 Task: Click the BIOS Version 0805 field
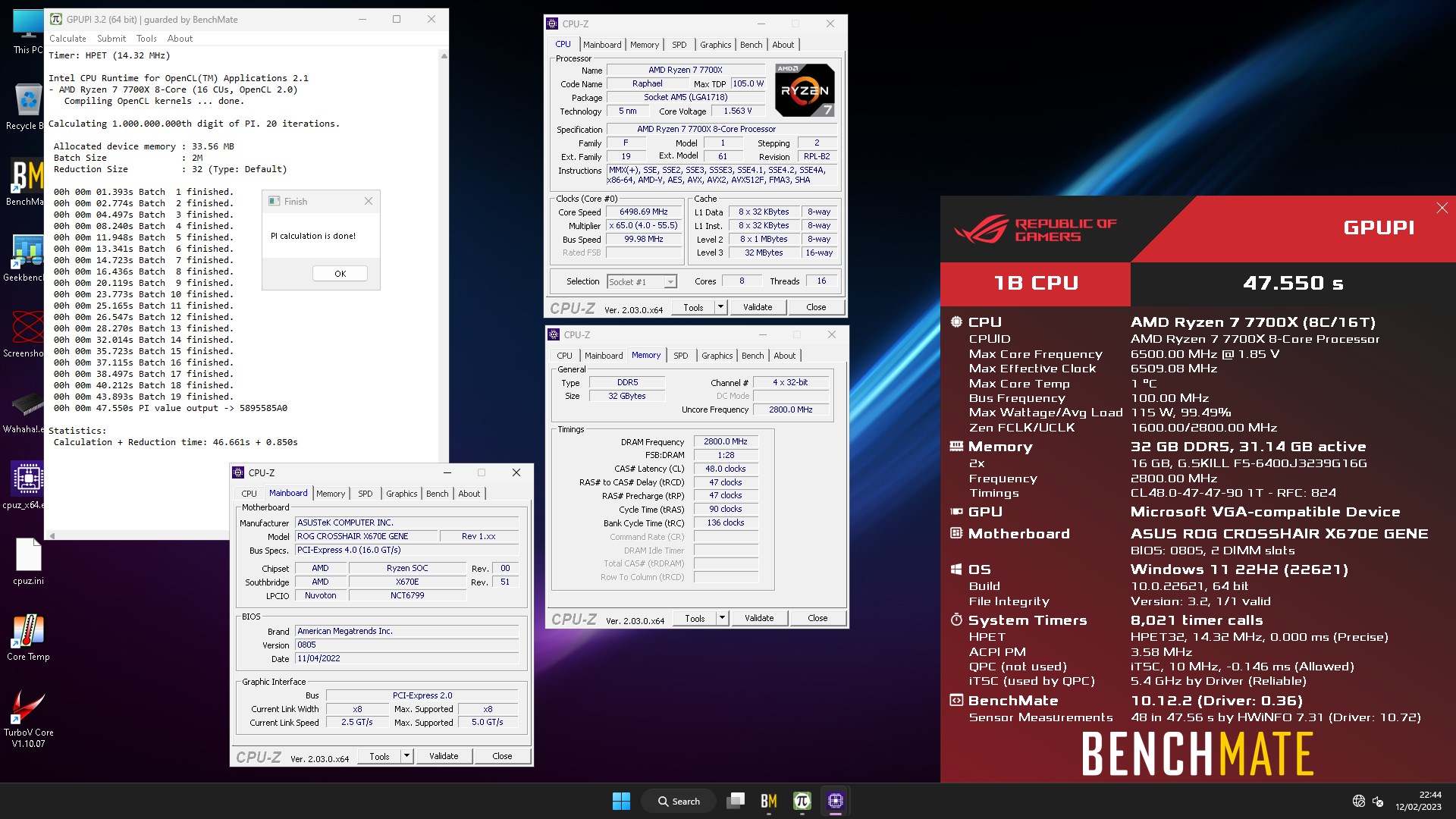pyautogui.click(x=407, y=645)
